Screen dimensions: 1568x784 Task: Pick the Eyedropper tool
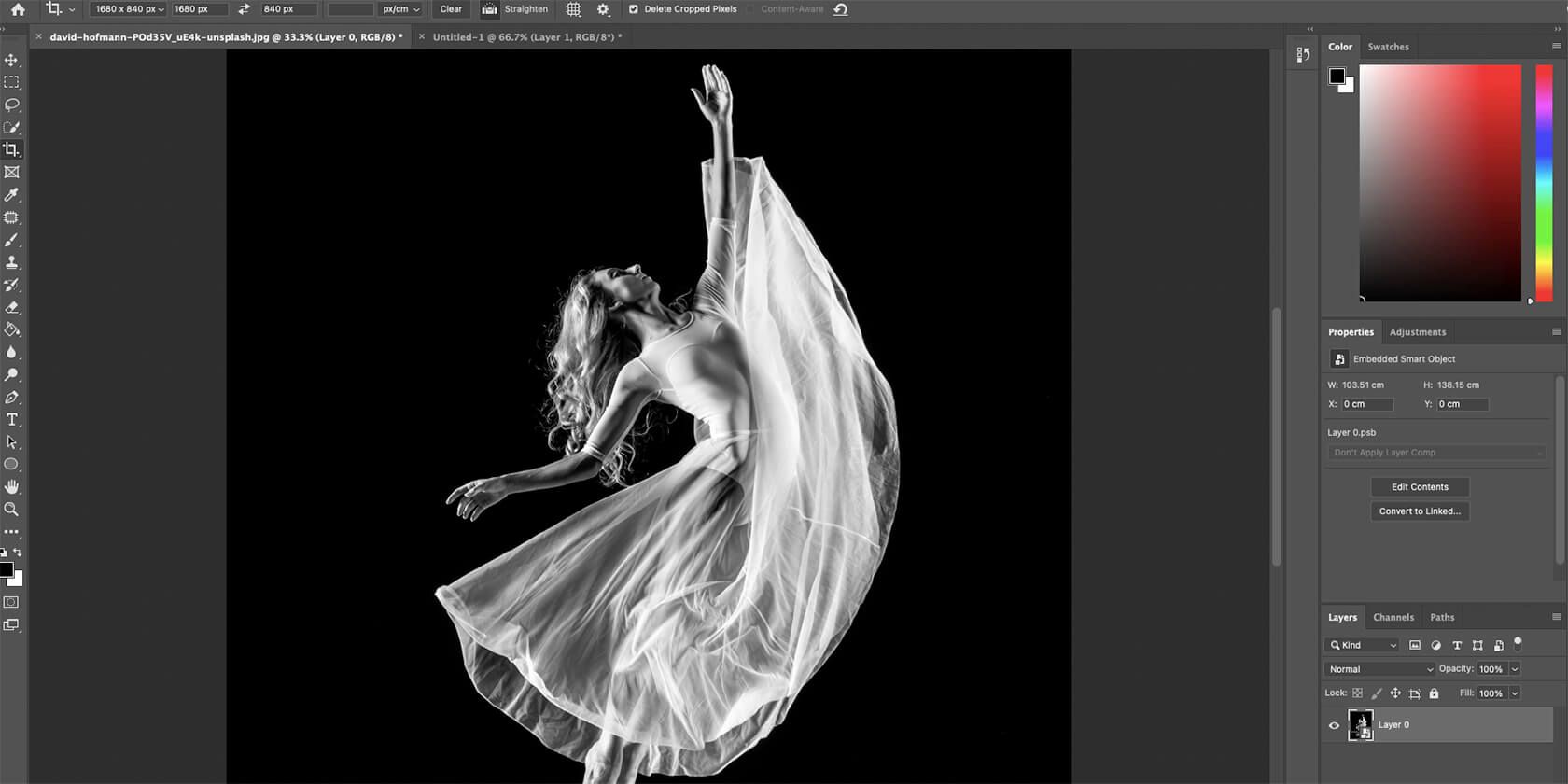tap(11, 195)
